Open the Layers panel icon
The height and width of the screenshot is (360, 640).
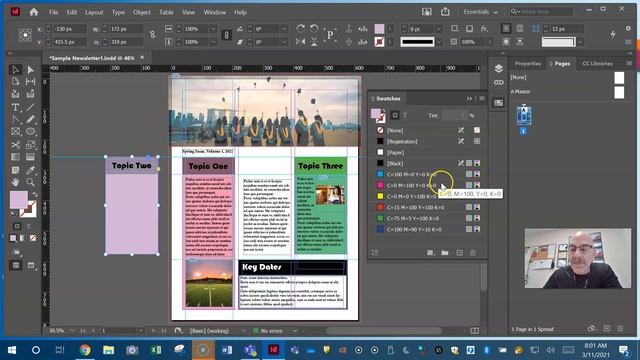(498, 69)
